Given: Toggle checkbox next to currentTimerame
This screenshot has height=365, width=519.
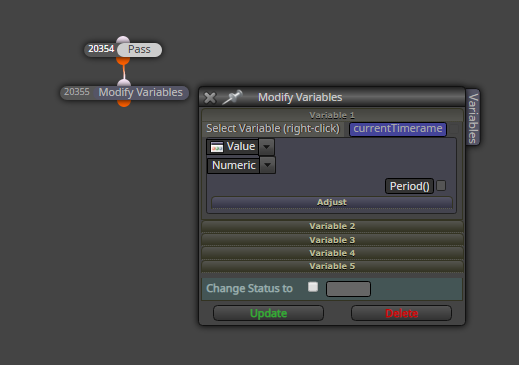Looking at the screenshot, I should [x=454, y=129].
